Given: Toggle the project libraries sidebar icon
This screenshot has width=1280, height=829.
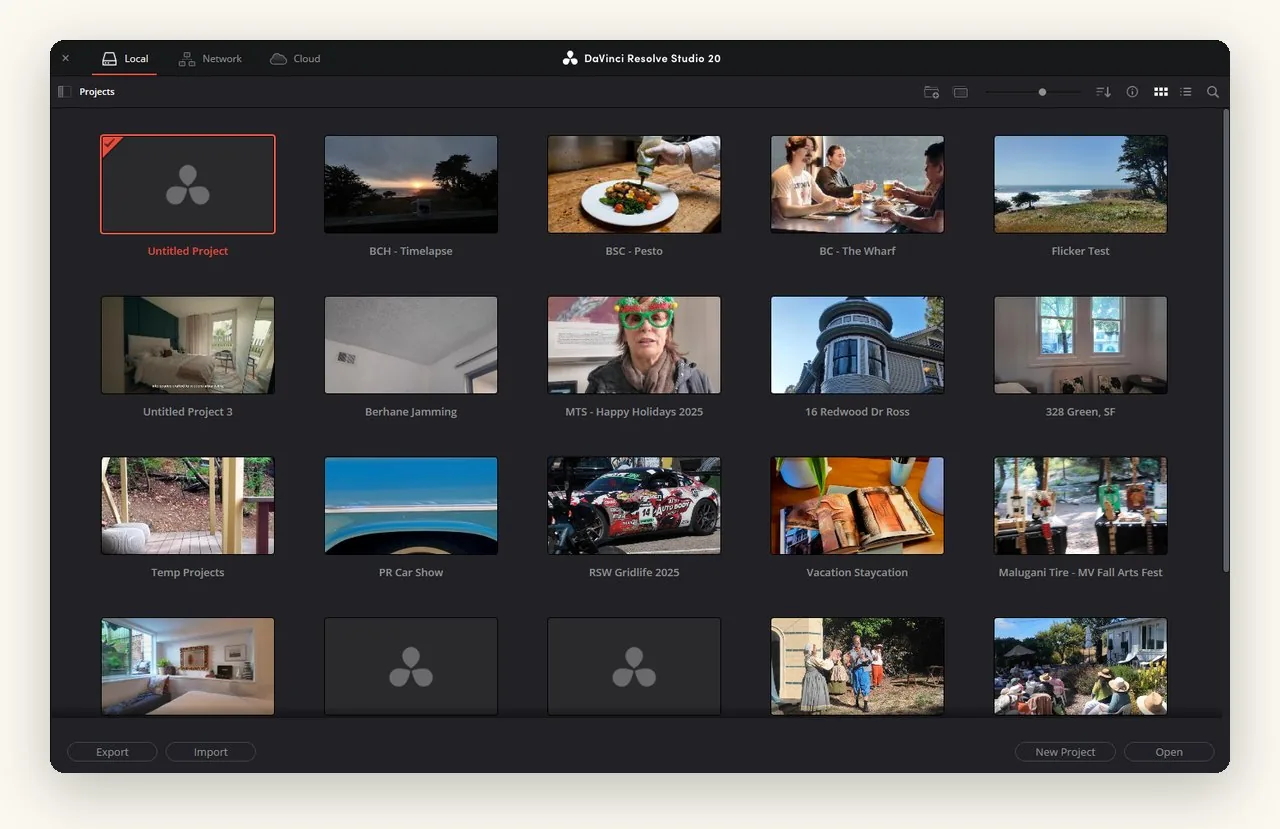Looking at the screenshot, I should [x=64, y=92].
